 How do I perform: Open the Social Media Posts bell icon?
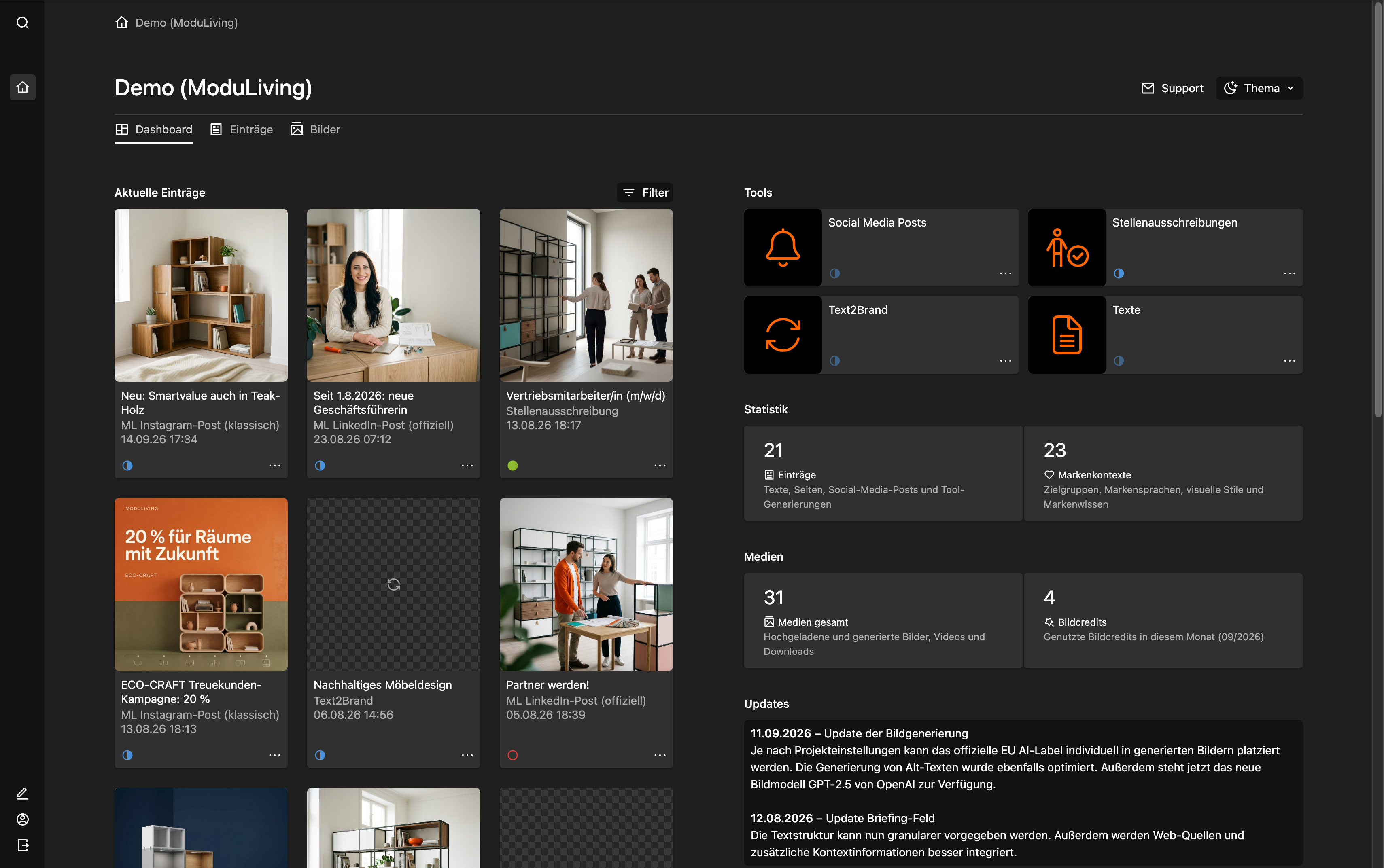783,248
